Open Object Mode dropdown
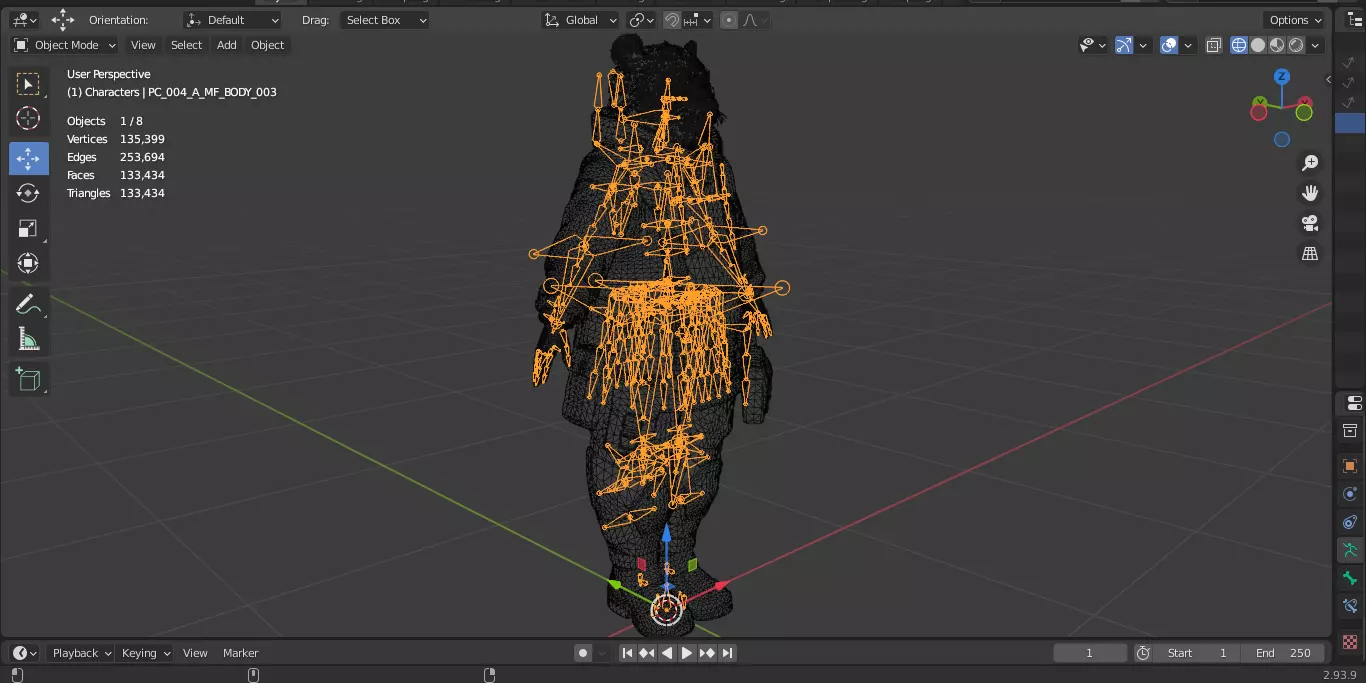Image resolution: width=1366 pixels, height=683 pixels. 65,45
